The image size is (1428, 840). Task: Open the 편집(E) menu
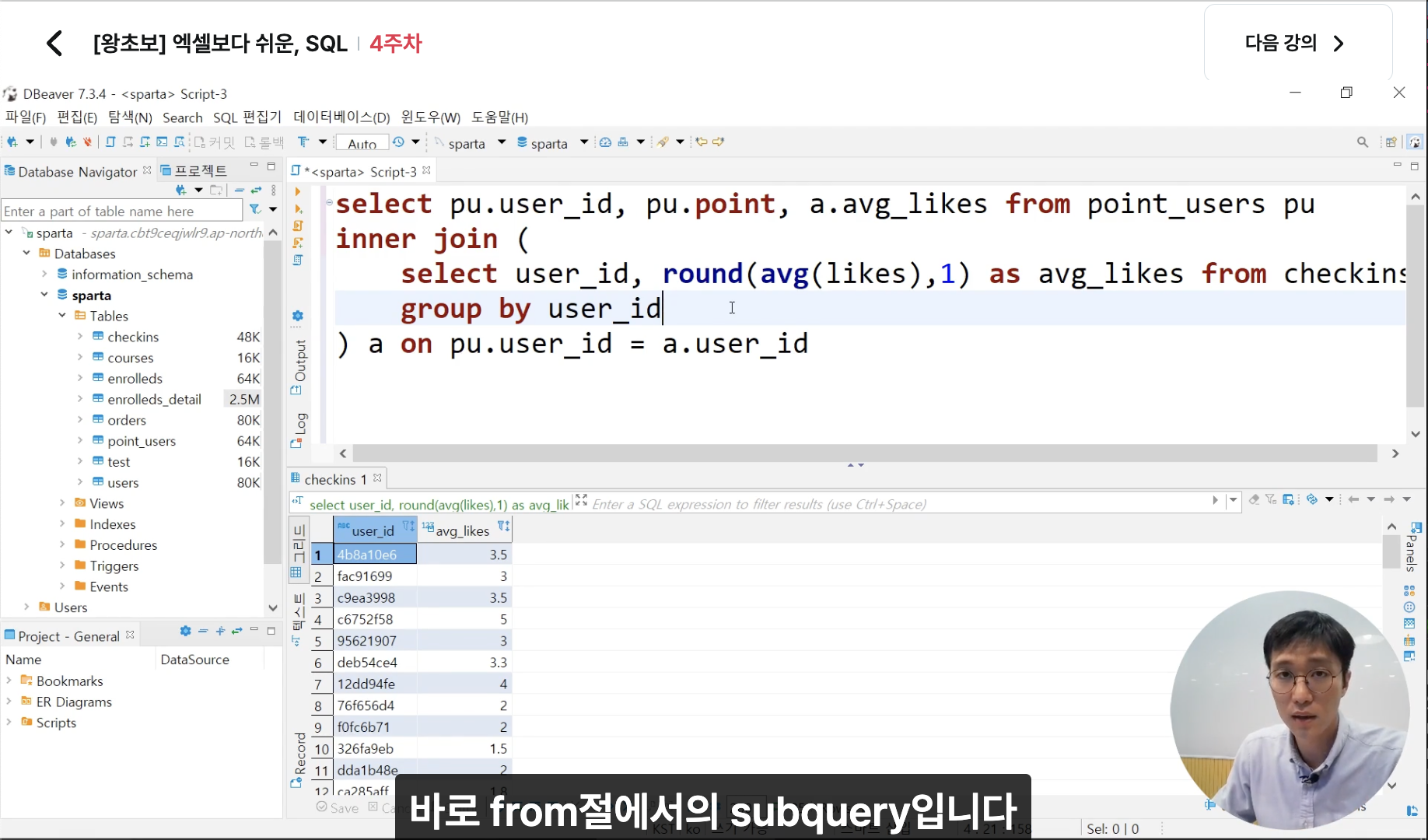(77, 117)
